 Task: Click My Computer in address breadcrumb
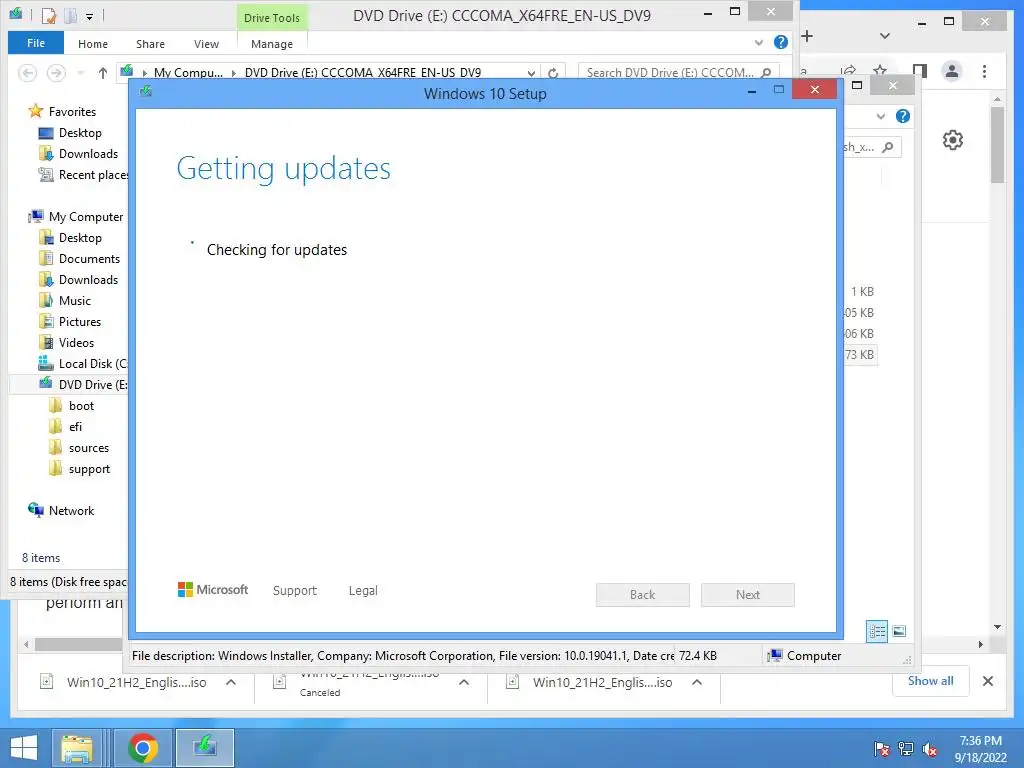[188, 72]
